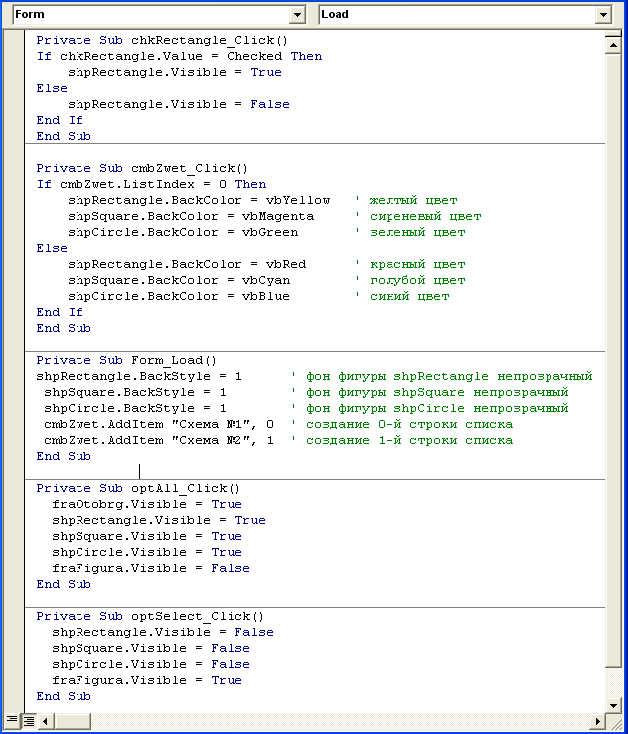The image size is (628, 734).
Task: Click 'shpCircle.Visible = False' line
Action: (151, 664)
